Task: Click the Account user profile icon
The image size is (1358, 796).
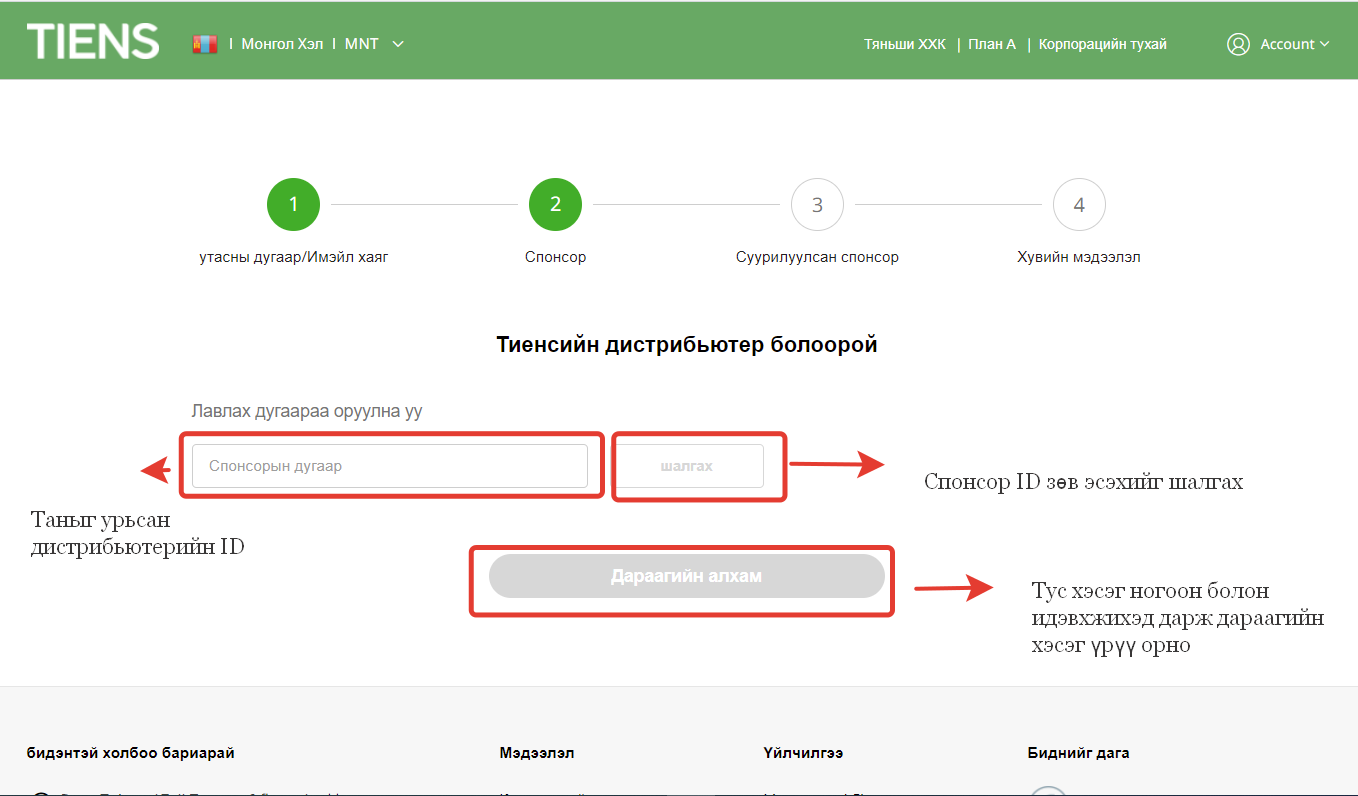Action: 1238,44
